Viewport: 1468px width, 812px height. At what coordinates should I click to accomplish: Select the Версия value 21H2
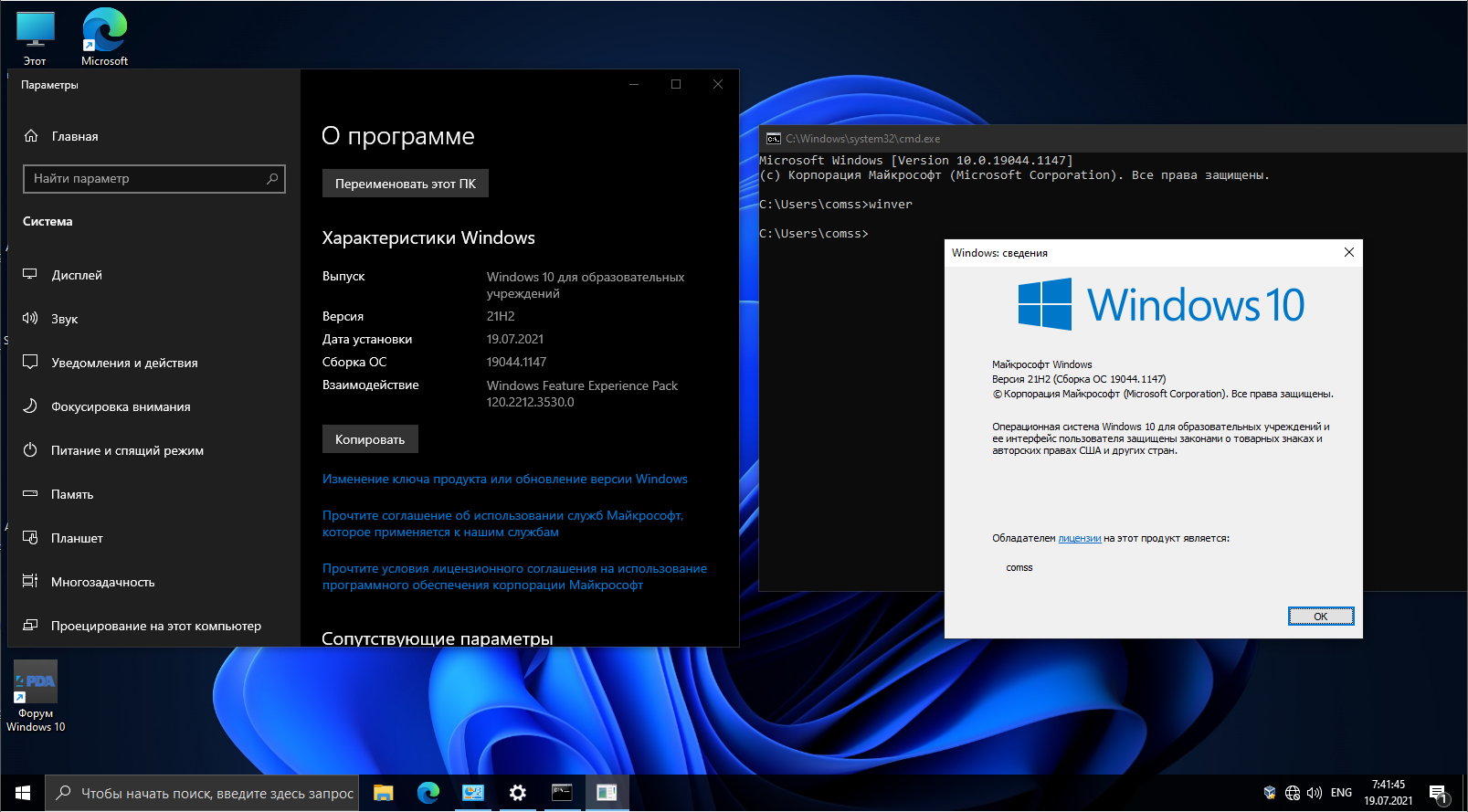[x=501, y=316]
